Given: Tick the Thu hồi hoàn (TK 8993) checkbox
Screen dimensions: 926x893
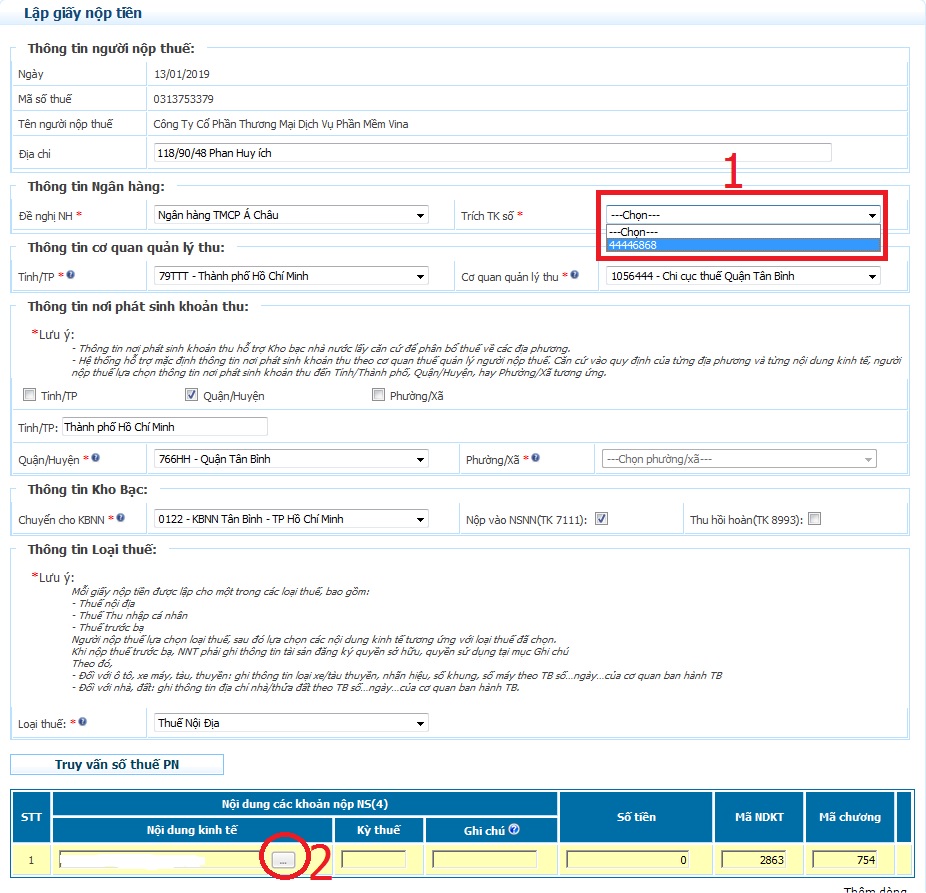Looking at the screenshot, I should (x=814, y=519).
